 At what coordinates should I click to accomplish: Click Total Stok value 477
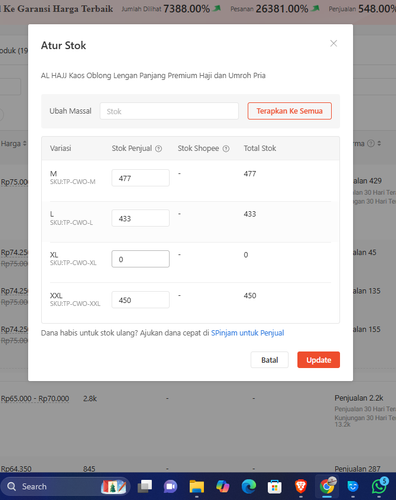coord(250,174)
